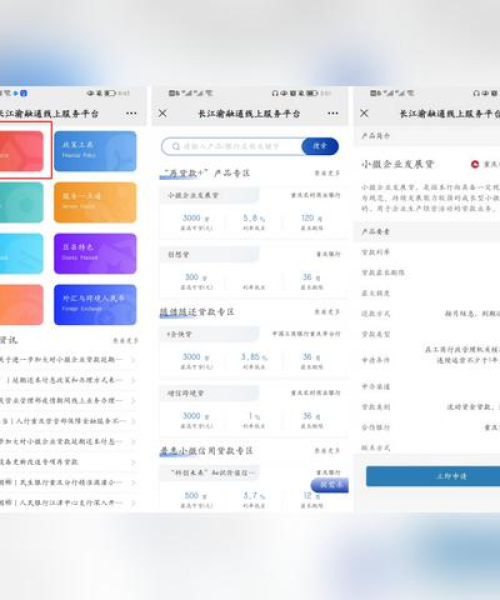The width and height of the screenshot is (500, 600).
Task: Click the 小微企业发展贷 title on detail screen
Action: tap(397, 164)
